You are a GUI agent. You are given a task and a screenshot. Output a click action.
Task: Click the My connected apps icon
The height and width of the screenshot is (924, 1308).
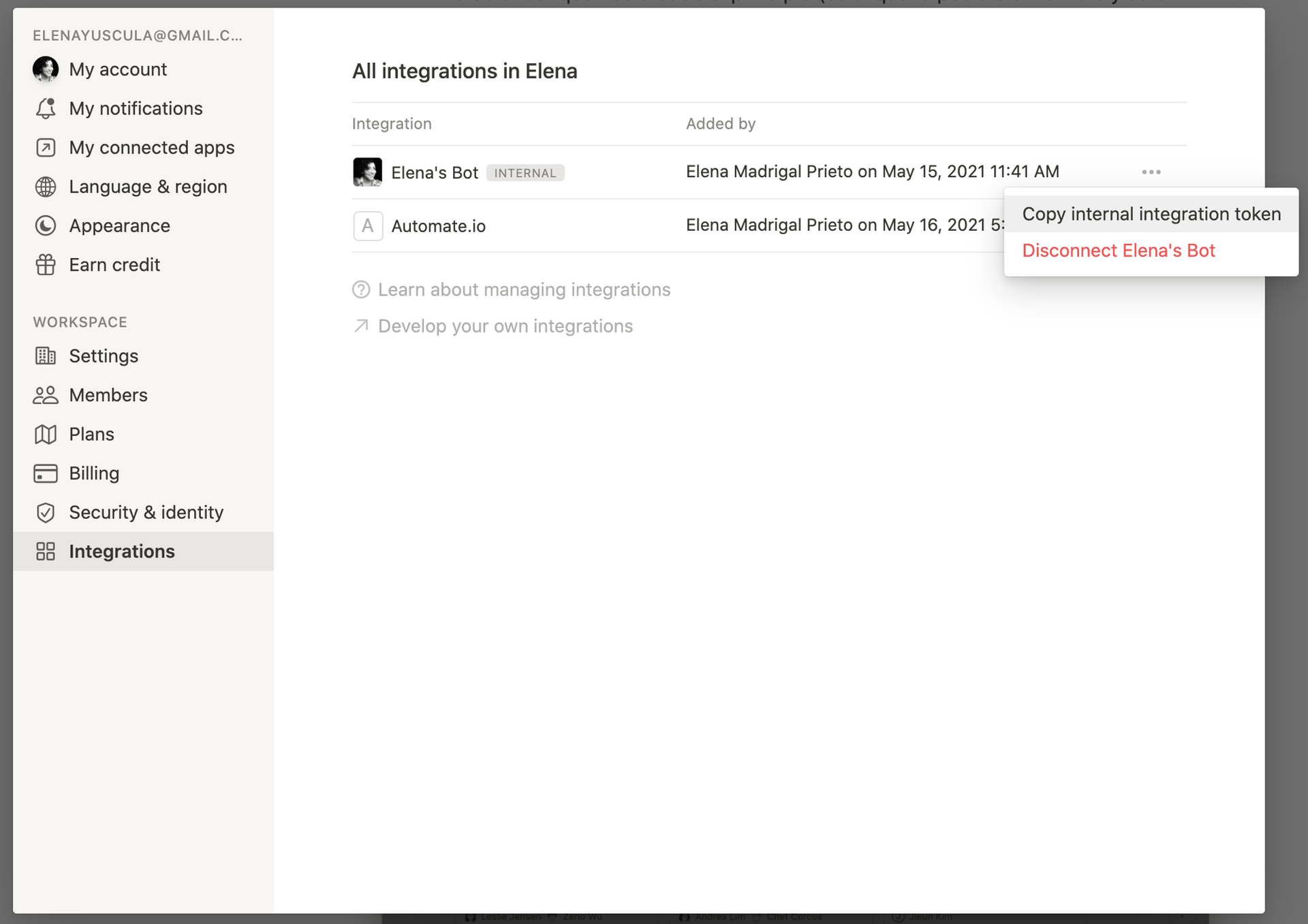pos(45,147)
